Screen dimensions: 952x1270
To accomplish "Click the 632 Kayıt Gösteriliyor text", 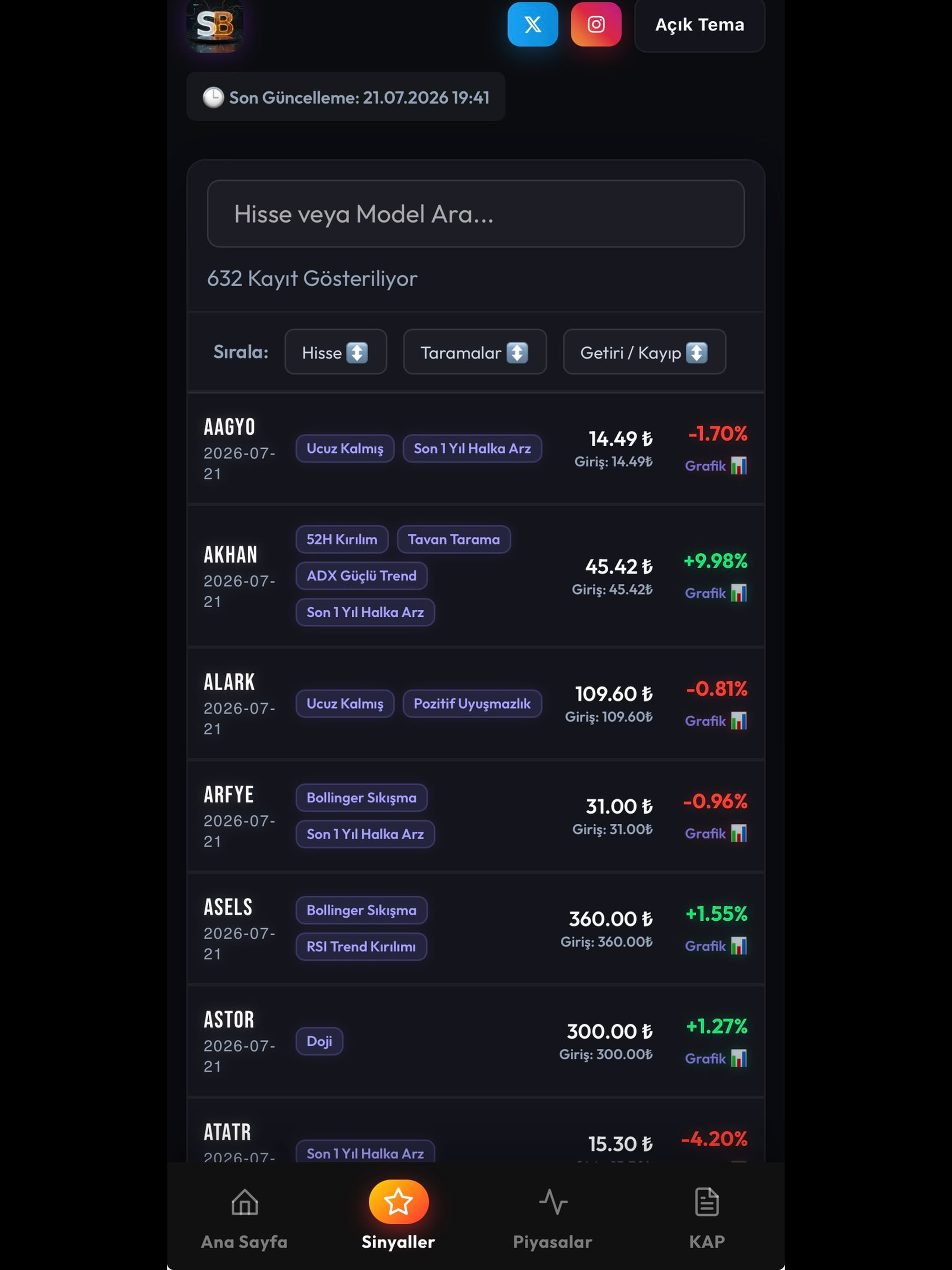I will coord(312,278).
